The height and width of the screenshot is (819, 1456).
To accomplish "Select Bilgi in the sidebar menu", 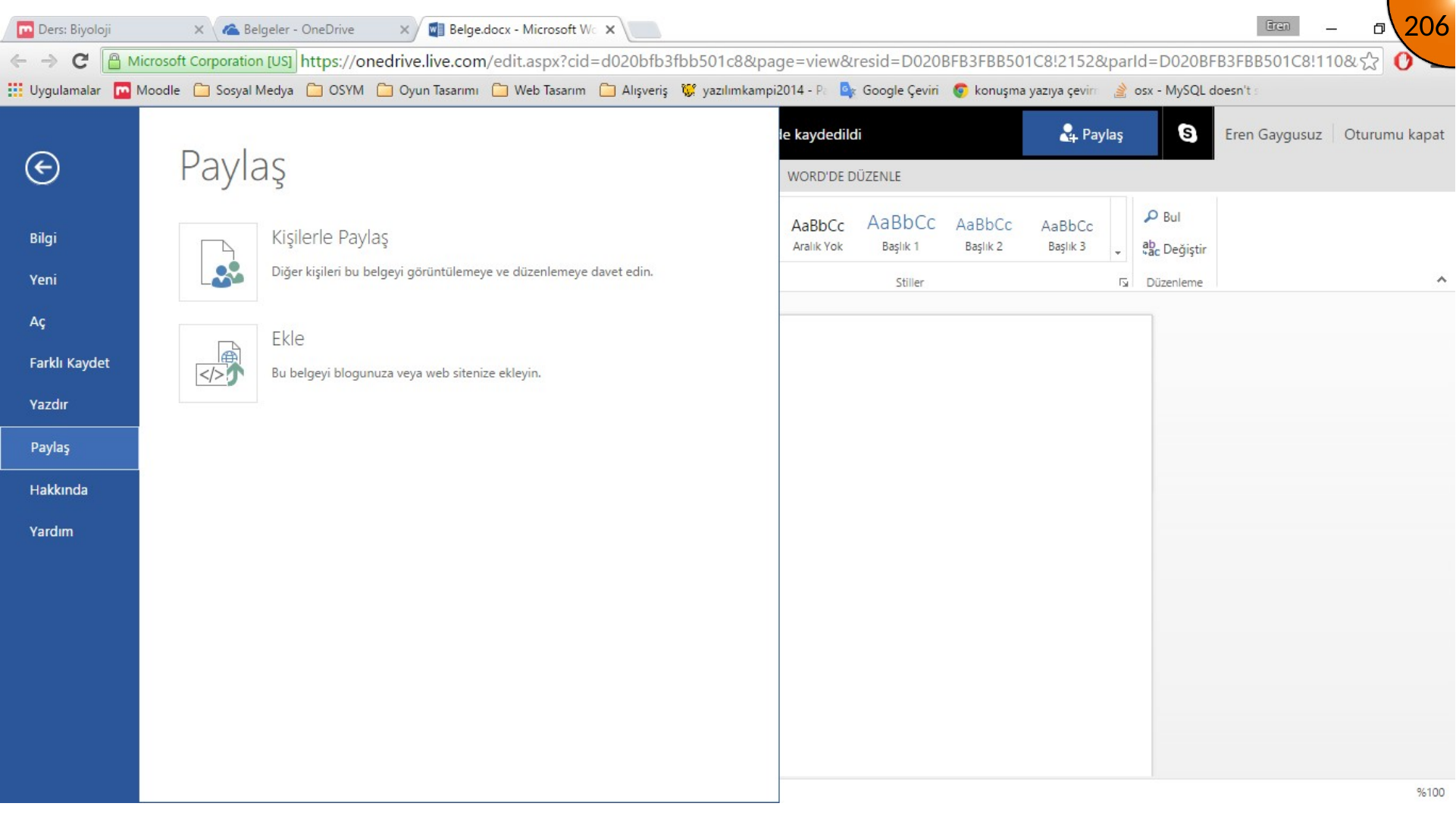I will pos(70,238).
